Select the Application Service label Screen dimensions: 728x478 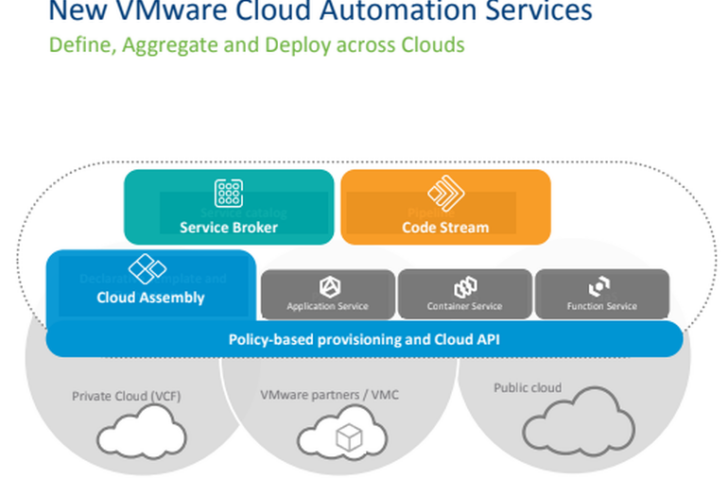(x=328, y=306)
